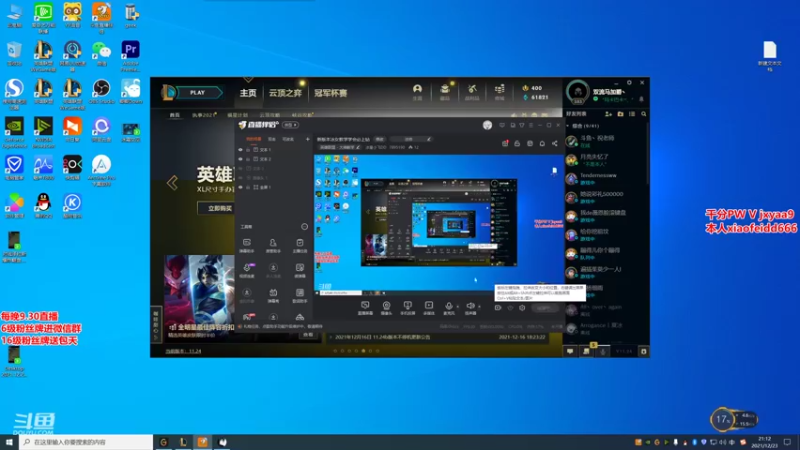Click the red-badged icon in streaming app toolbar
The image size is (800, 450).
pyautogui.click(x=505, y=143)
